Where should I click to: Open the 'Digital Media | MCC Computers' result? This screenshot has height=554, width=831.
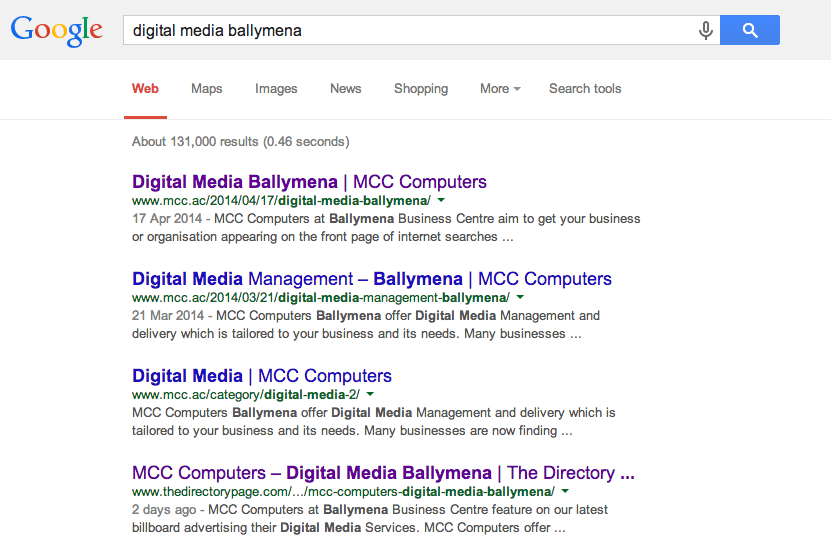click(262, 376)
